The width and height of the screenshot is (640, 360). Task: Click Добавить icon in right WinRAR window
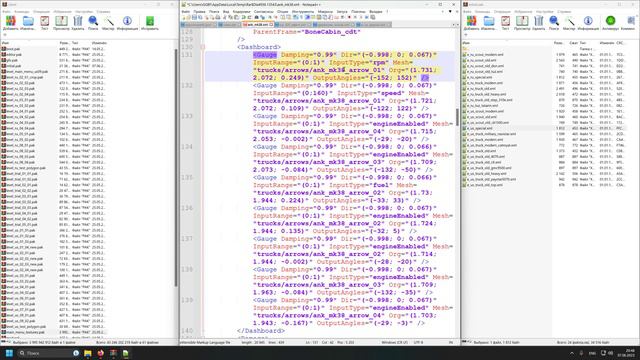pyautogui.click(x=471, y=23)
